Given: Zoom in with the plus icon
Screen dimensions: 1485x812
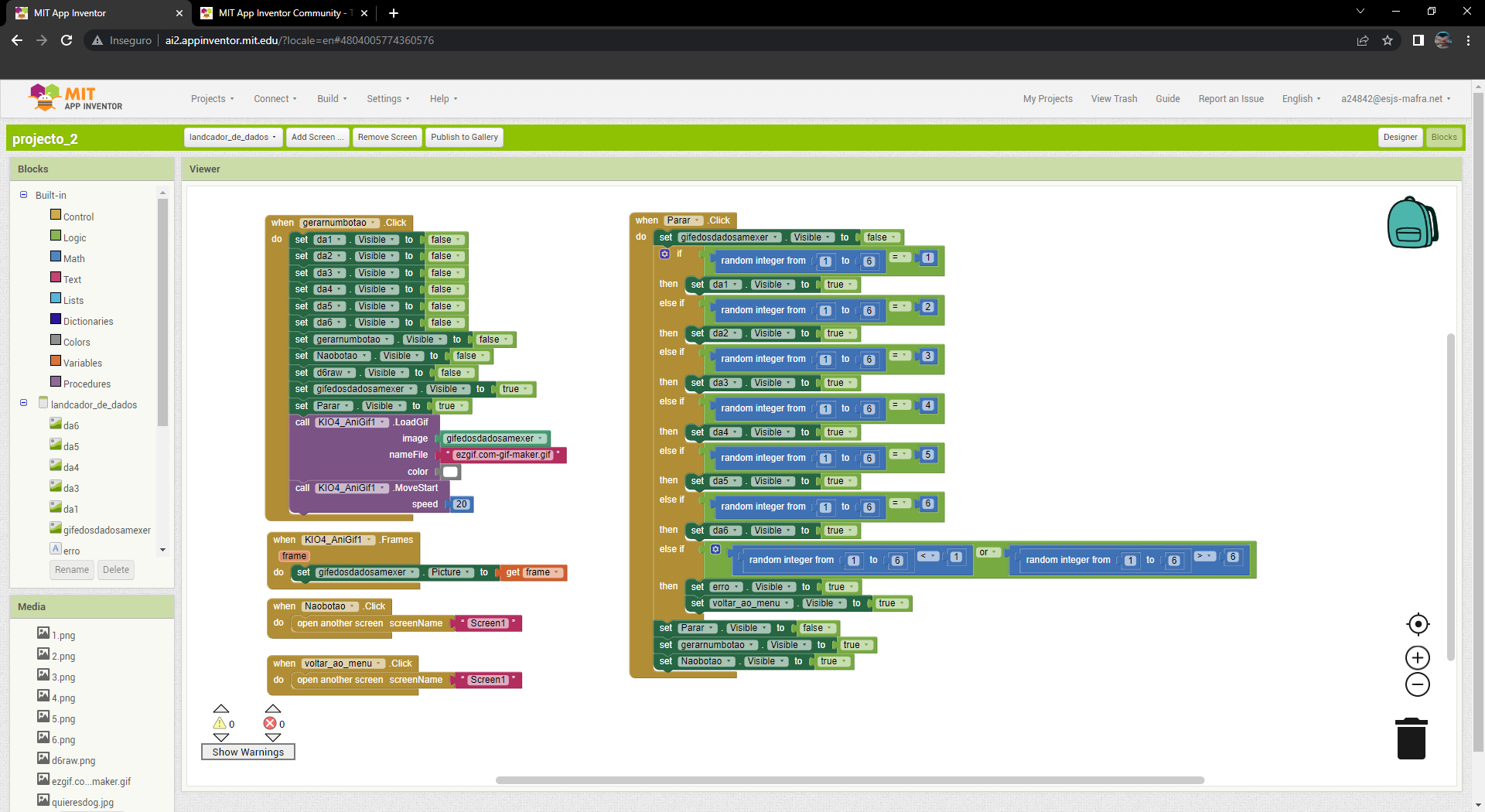Looking at the screenshot, I should 1418,658.
